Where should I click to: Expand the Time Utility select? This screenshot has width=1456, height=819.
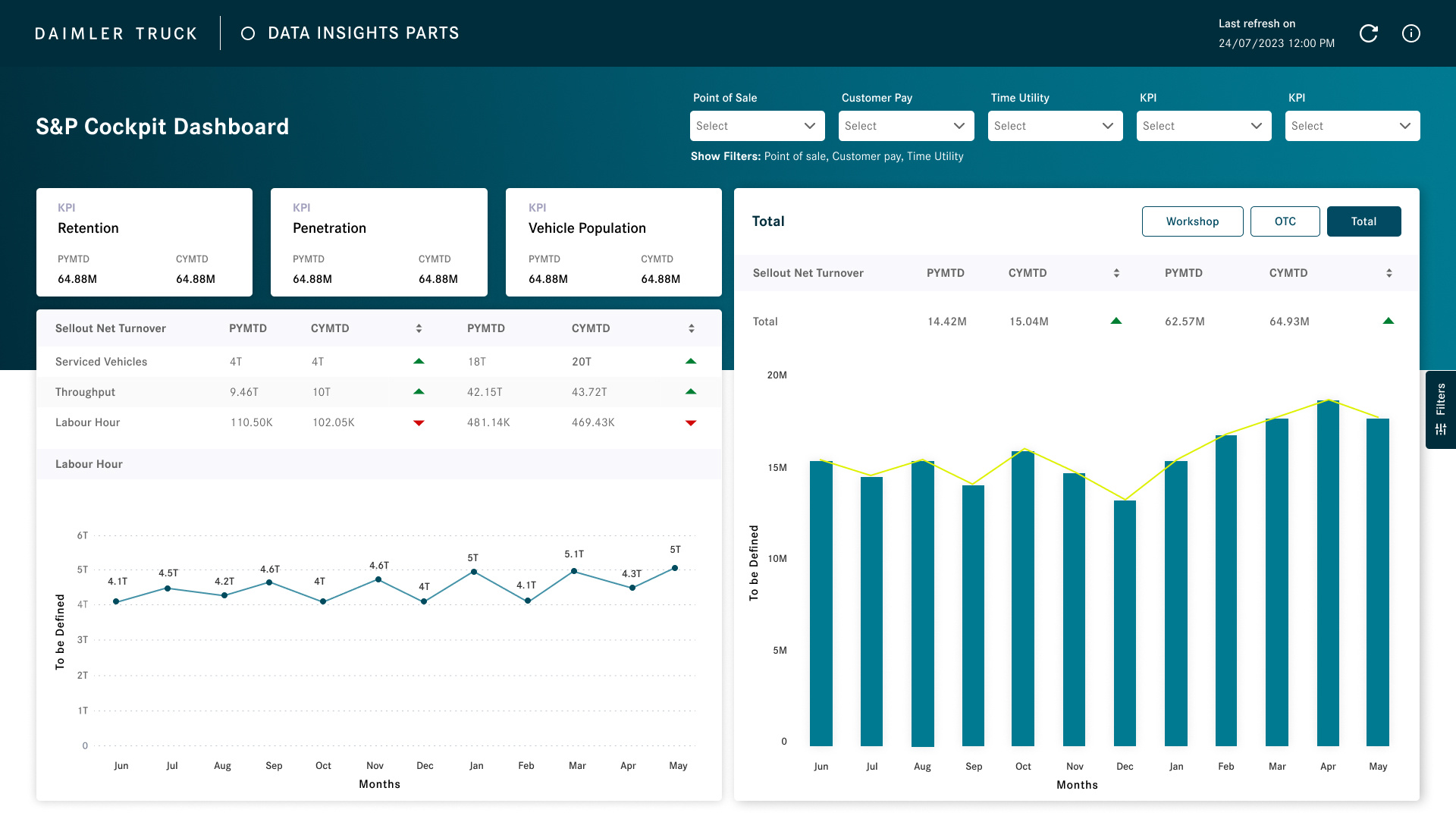1055,126
